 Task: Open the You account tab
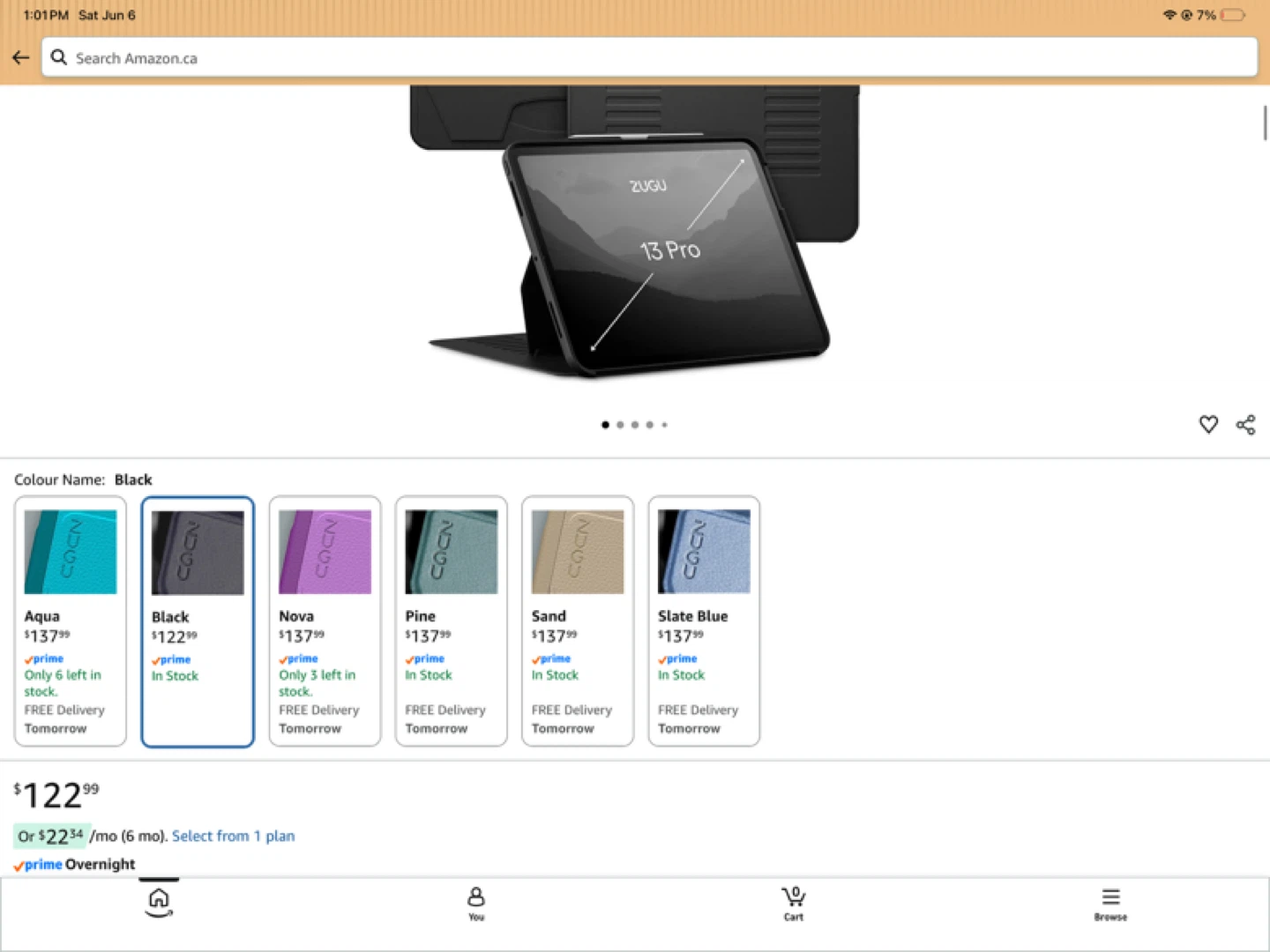click(x=476, y=904)
